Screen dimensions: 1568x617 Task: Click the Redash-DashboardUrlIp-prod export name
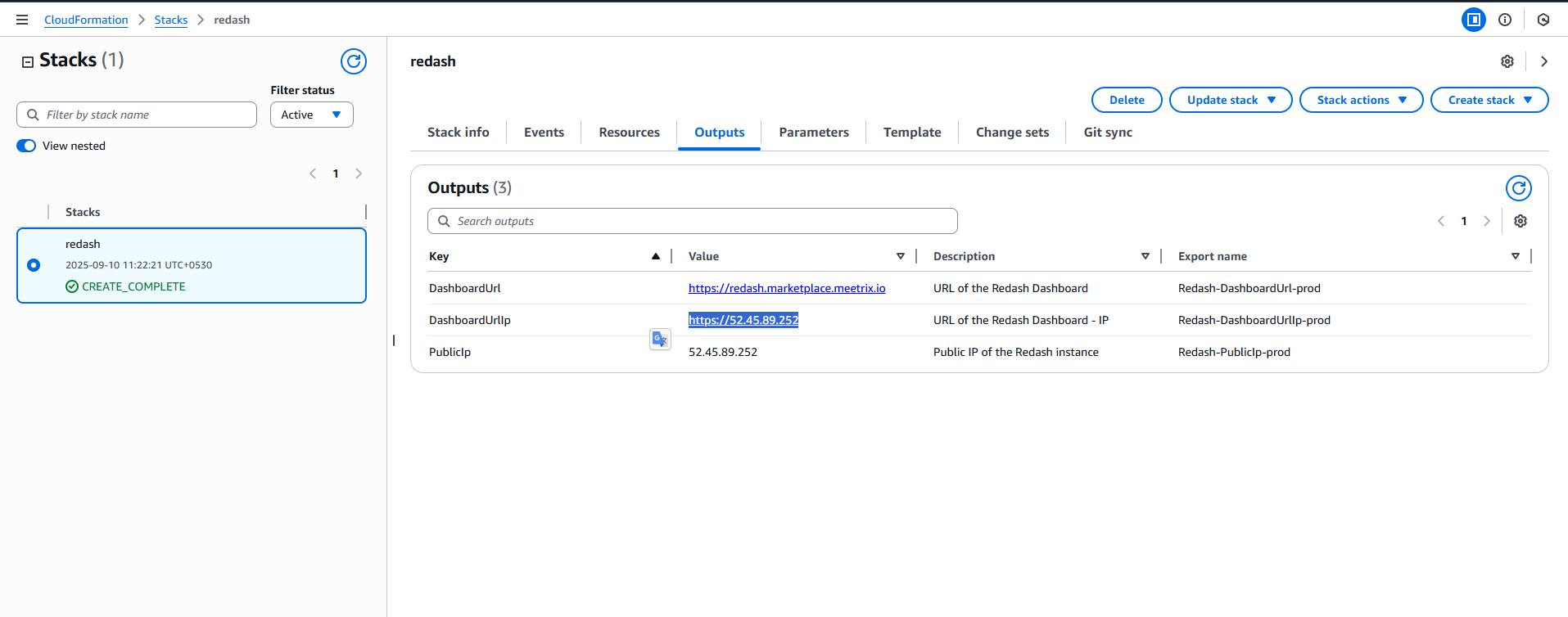(1254, 320)
